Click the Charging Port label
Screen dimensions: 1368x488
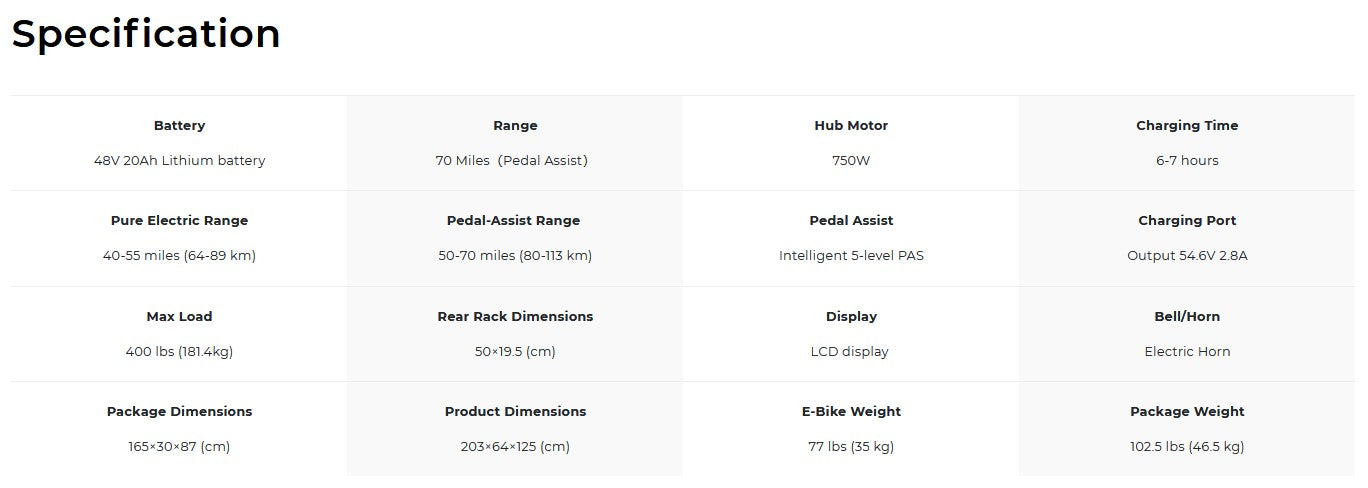point(1187,221)
